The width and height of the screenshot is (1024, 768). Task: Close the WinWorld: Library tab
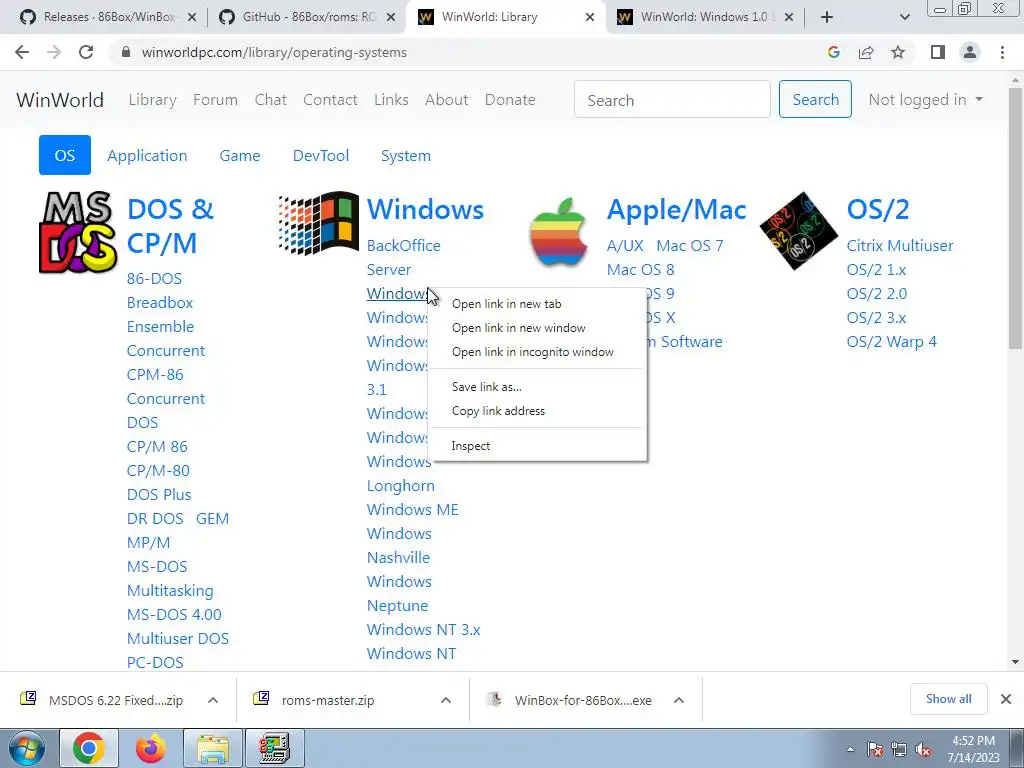click(590, 17)
